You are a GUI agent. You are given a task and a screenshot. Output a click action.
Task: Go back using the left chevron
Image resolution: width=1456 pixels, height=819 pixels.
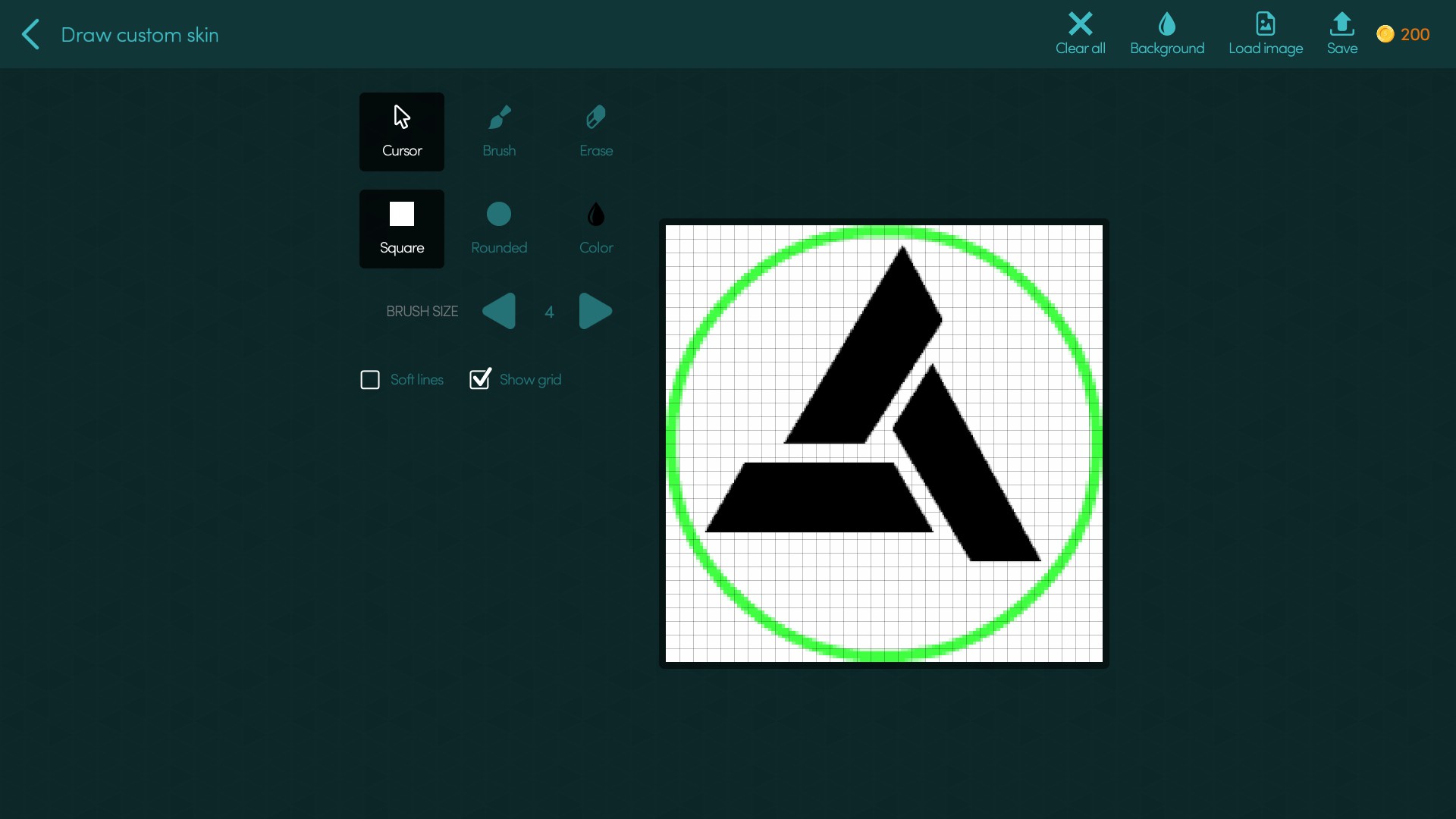coord(30,34)
